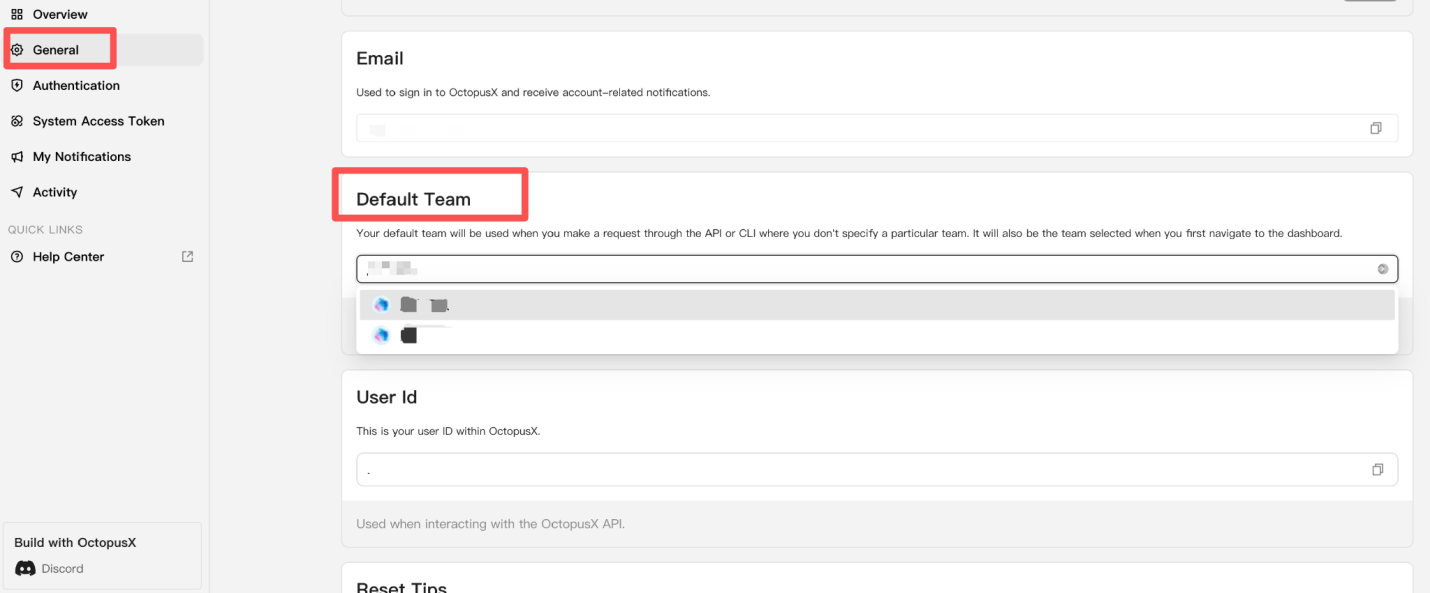Open the Default Team combo box
Viewport: 1430px width, 593px height.
coord(877,269)
